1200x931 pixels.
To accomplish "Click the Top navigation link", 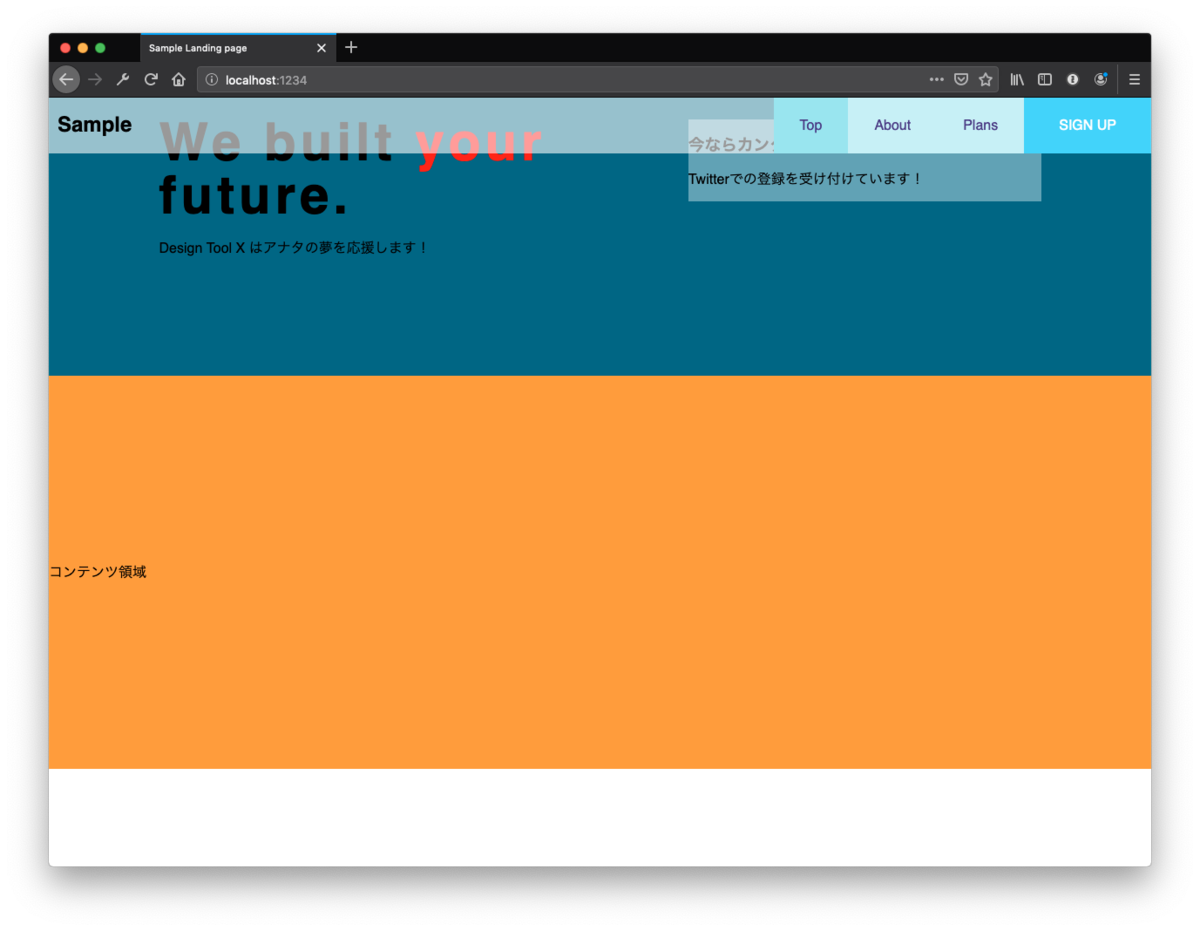I will (x=811, y=125).
